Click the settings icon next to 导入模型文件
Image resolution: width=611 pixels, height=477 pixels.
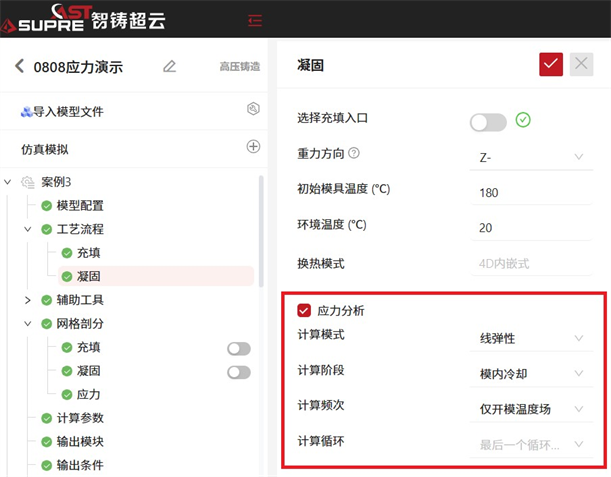tap(253, 109)
